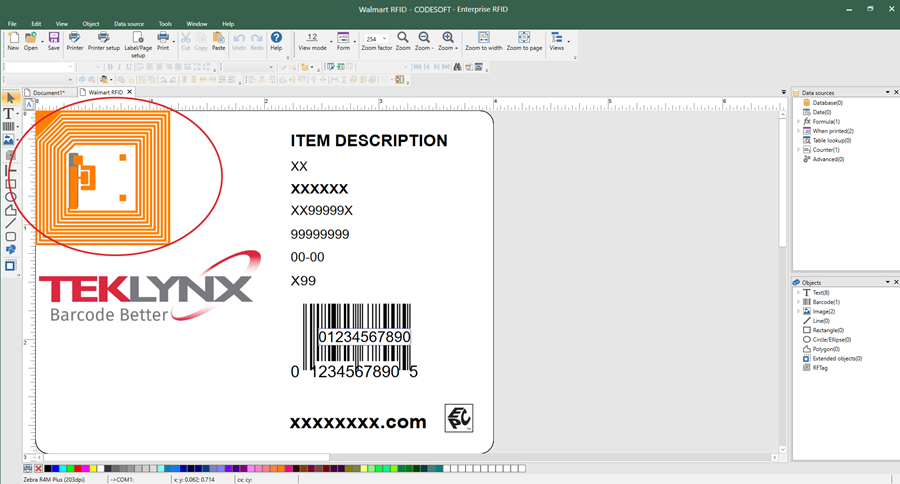Expand the Counter(1) data source node

(x=798, y=150)
